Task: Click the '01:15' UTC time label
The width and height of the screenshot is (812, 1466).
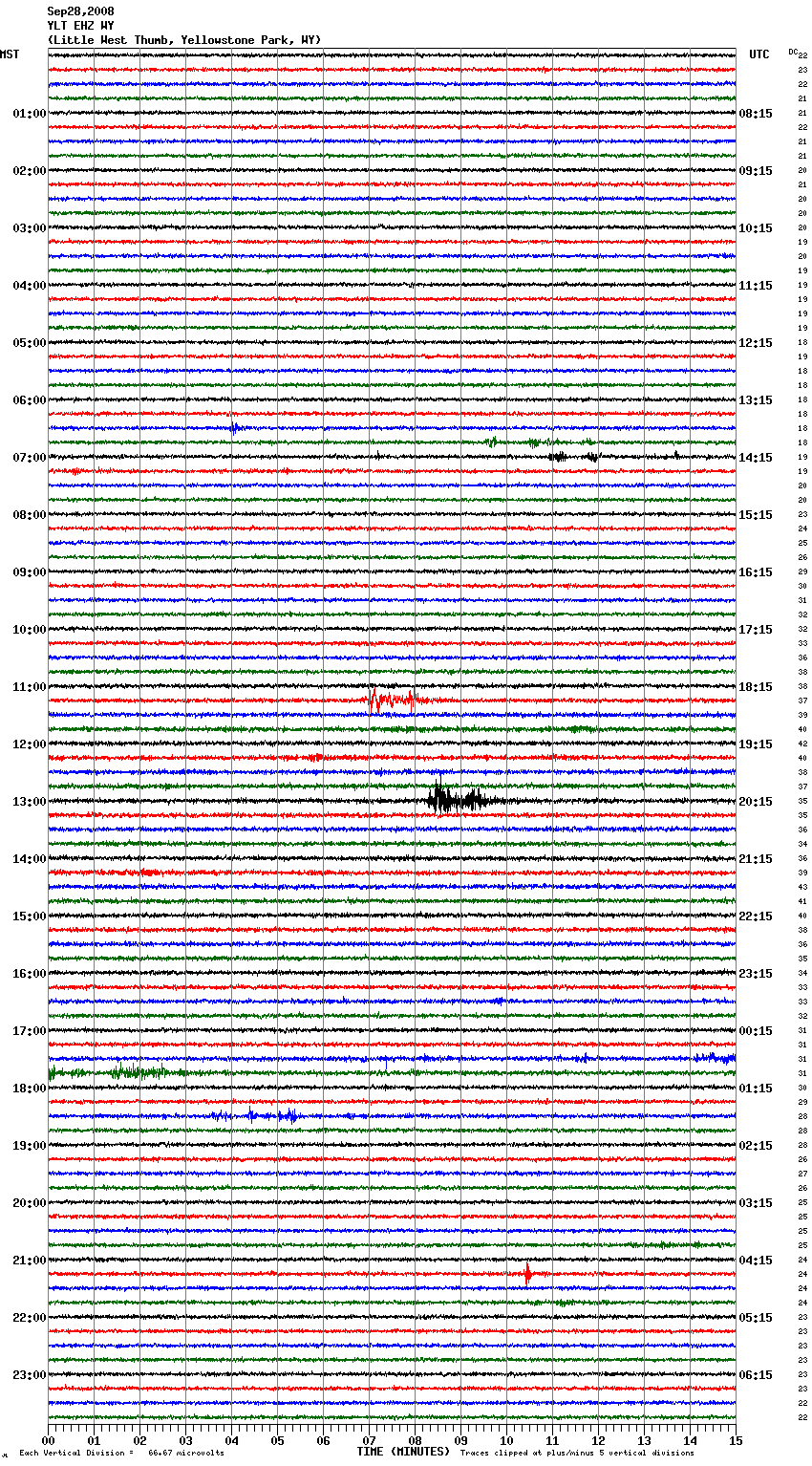Action: pos(756,1089)
